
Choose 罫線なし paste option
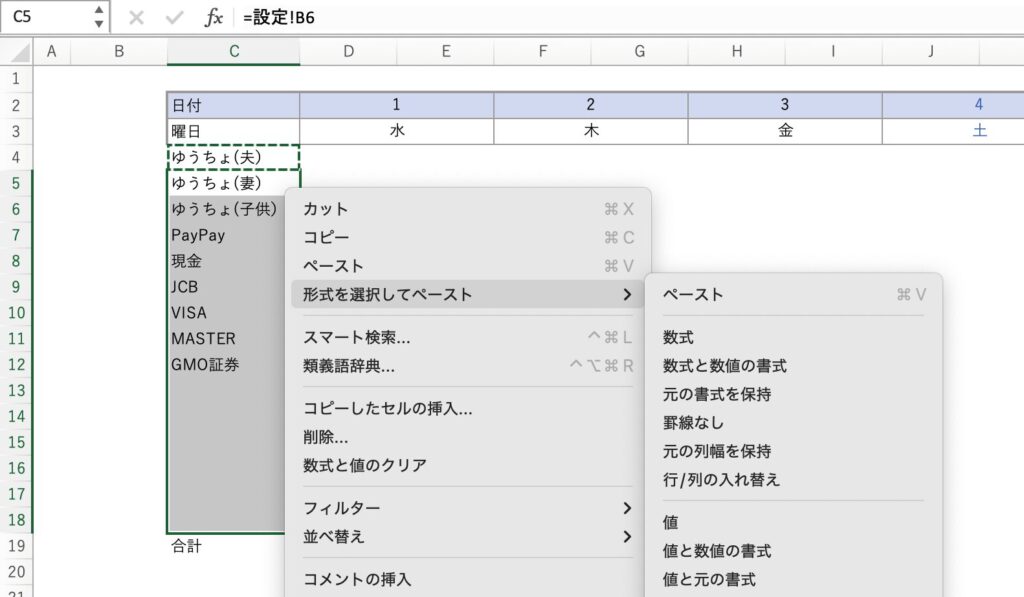693,423
